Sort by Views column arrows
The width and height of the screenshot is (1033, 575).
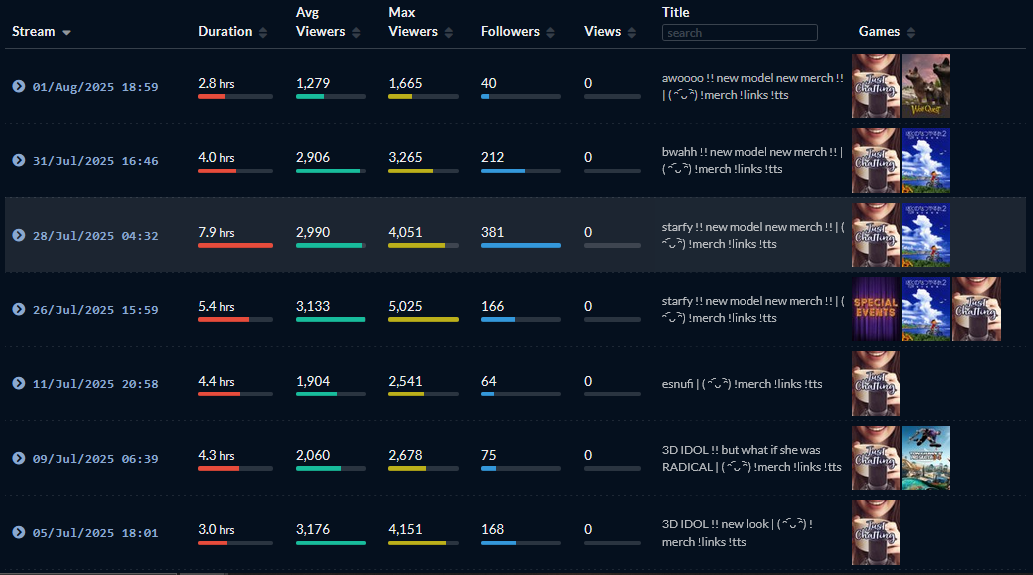pyautogui.click(x=632, y=32)
